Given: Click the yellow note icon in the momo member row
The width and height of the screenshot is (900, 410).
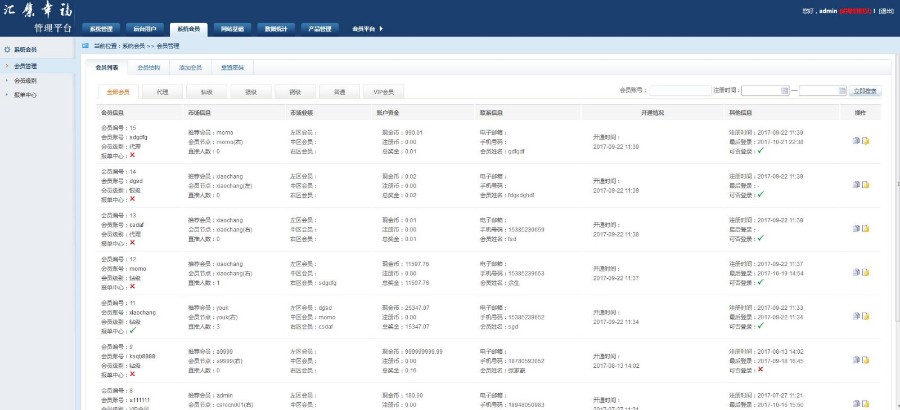Looking at the screenshot, I should (x=866, y=272).
